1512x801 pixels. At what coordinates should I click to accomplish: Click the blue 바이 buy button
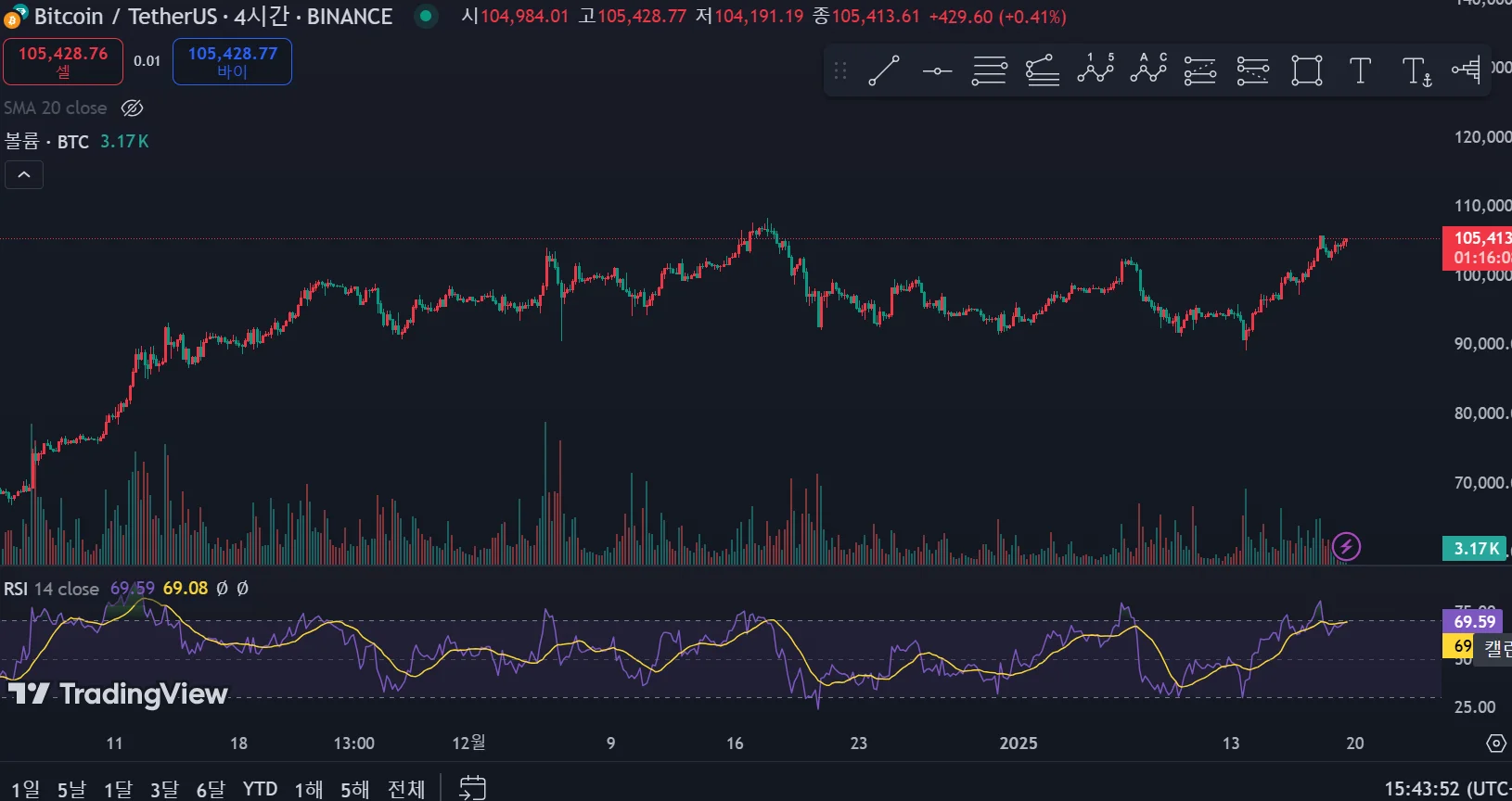[233, 61]
